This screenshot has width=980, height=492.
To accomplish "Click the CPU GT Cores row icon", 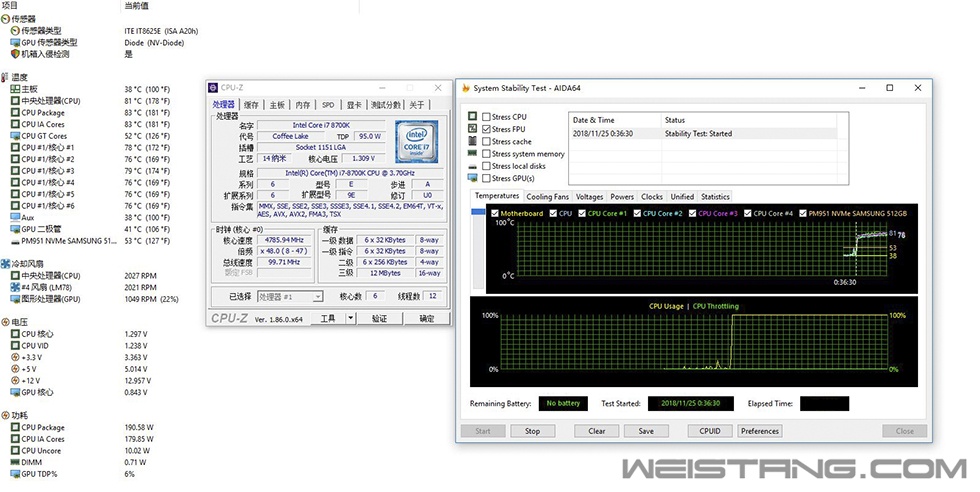I will [x=16, y=136].
